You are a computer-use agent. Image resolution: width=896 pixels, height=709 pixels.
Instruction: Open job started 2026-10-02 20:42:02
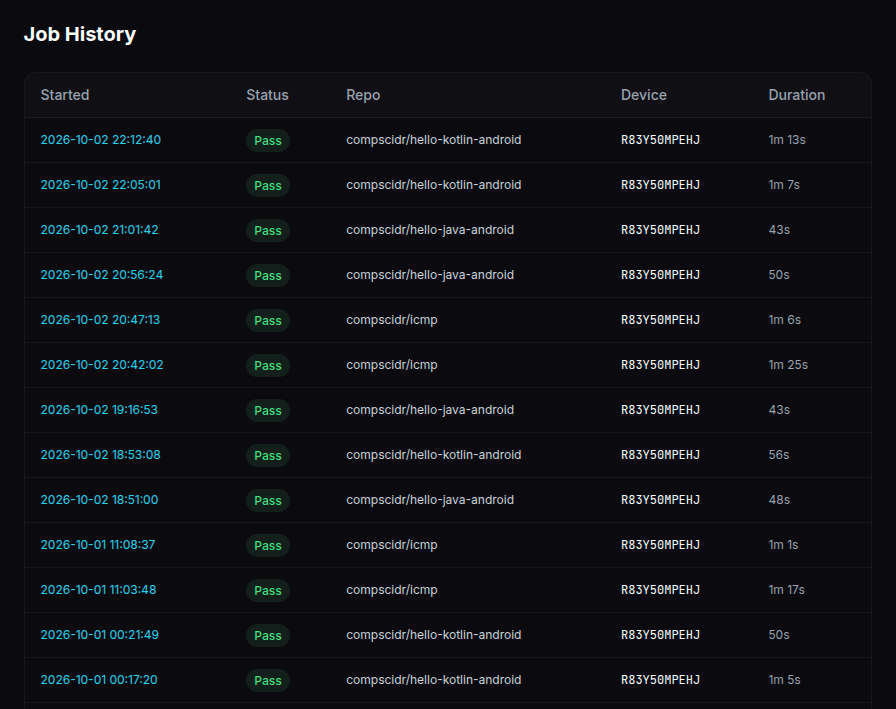pyautogui.click(x=102, y=365)
